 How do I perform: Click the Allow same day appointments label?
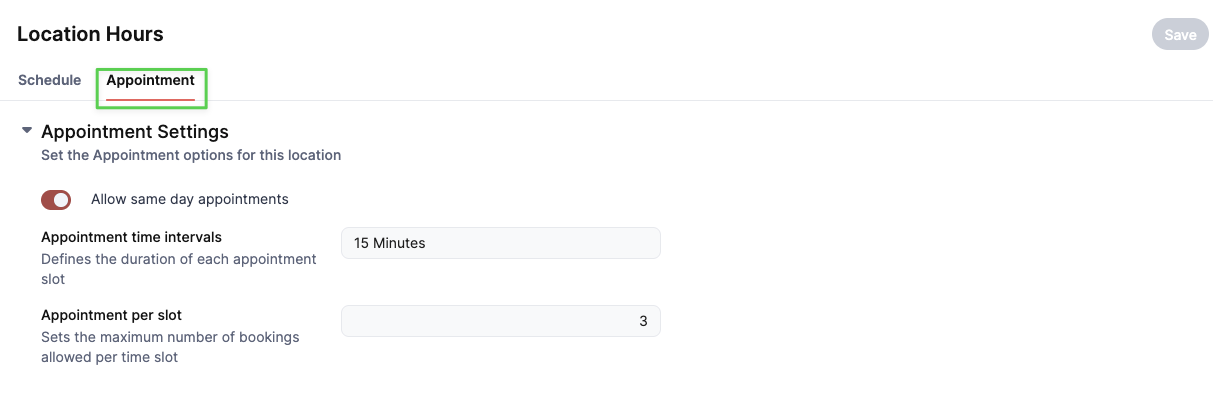point(190,199)
